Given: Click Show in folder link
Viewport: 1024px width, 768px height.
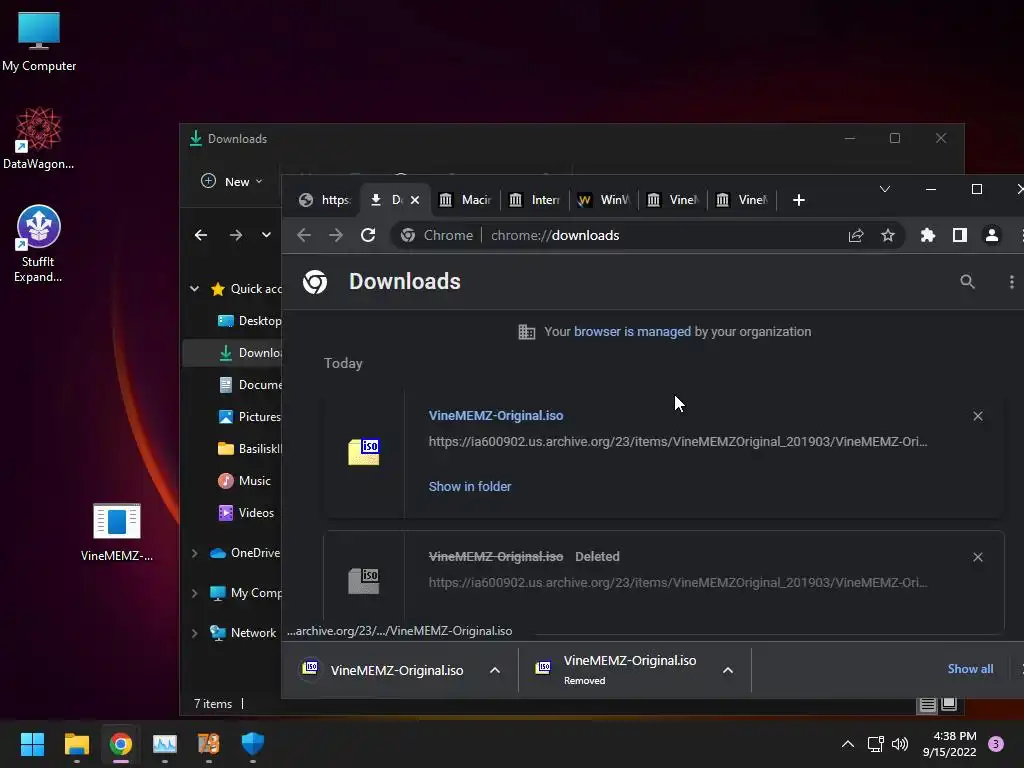Looking at the screenshot, I should (470, 487).
